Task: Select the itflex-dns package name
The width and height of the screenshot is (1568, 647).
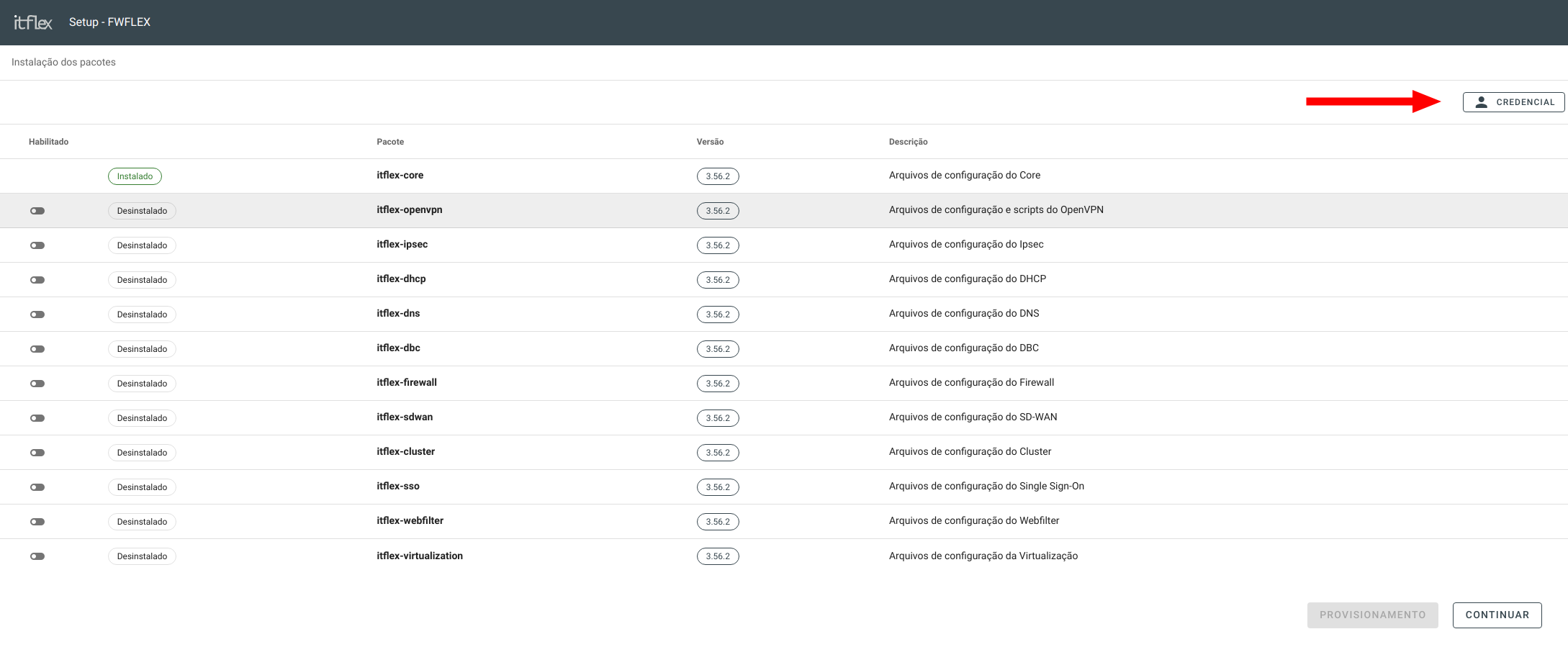Action: click(398, 313)
